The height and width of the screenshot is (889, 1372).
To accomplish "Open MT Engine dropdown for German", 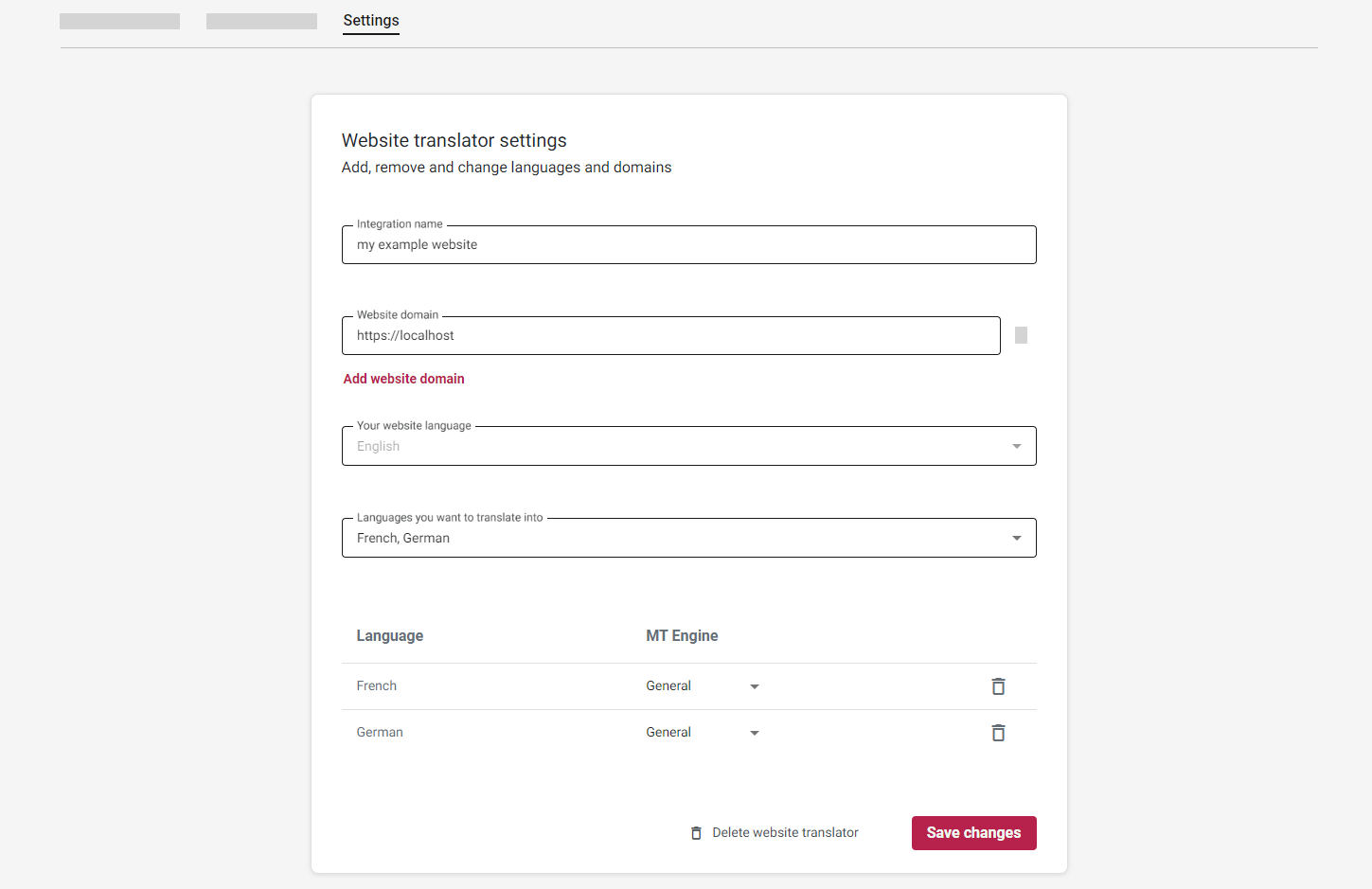I will tap(704, 733).
